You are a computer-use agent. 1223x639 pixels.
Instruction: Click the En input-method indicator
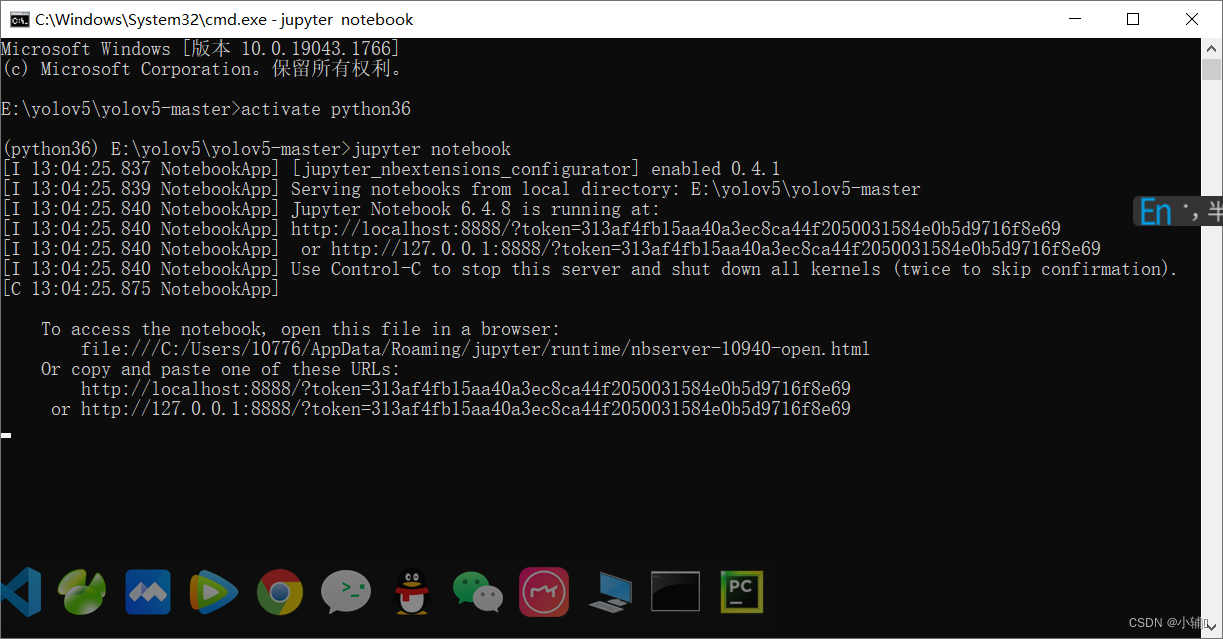[x=1155, y=212]
